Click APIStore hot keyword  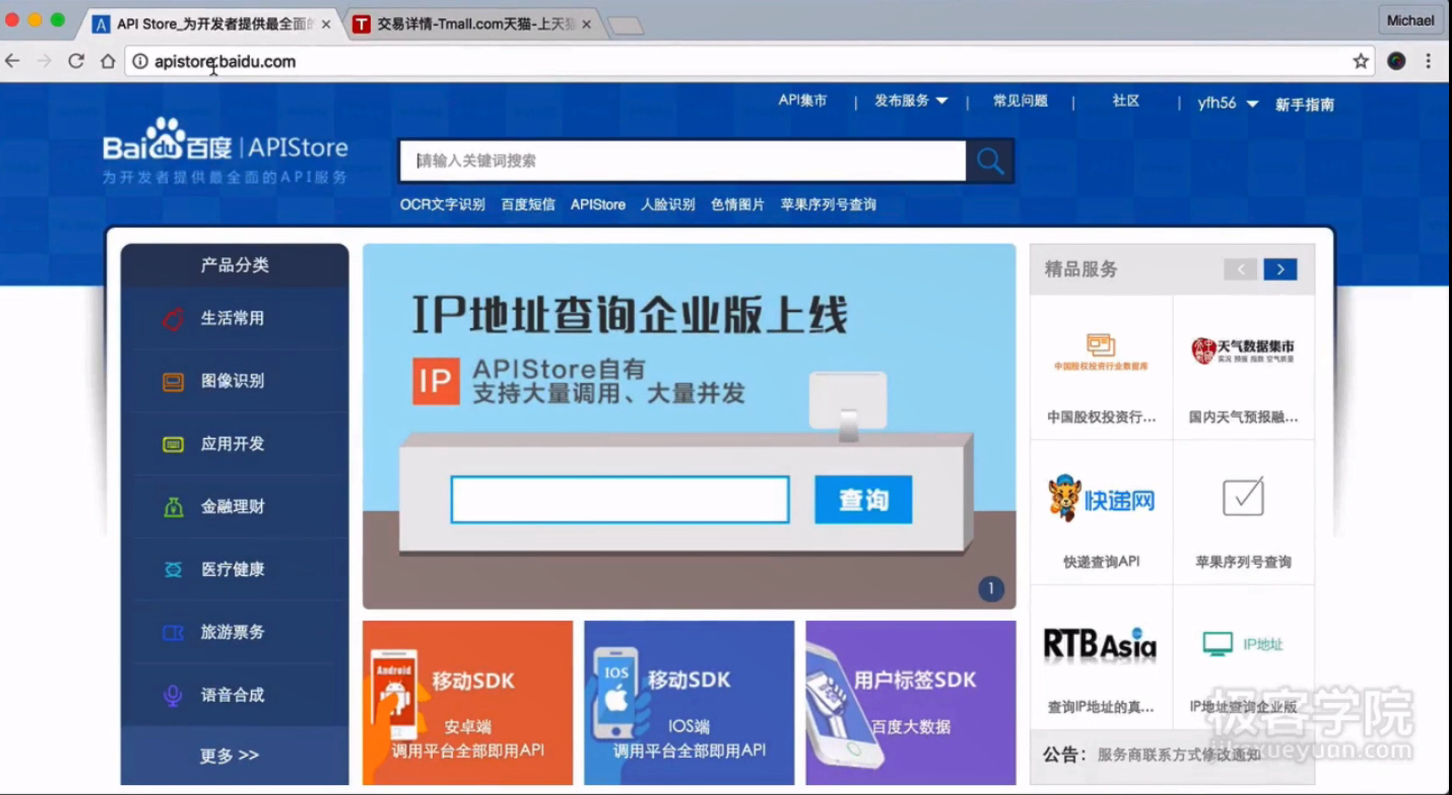tap(598, 204)
